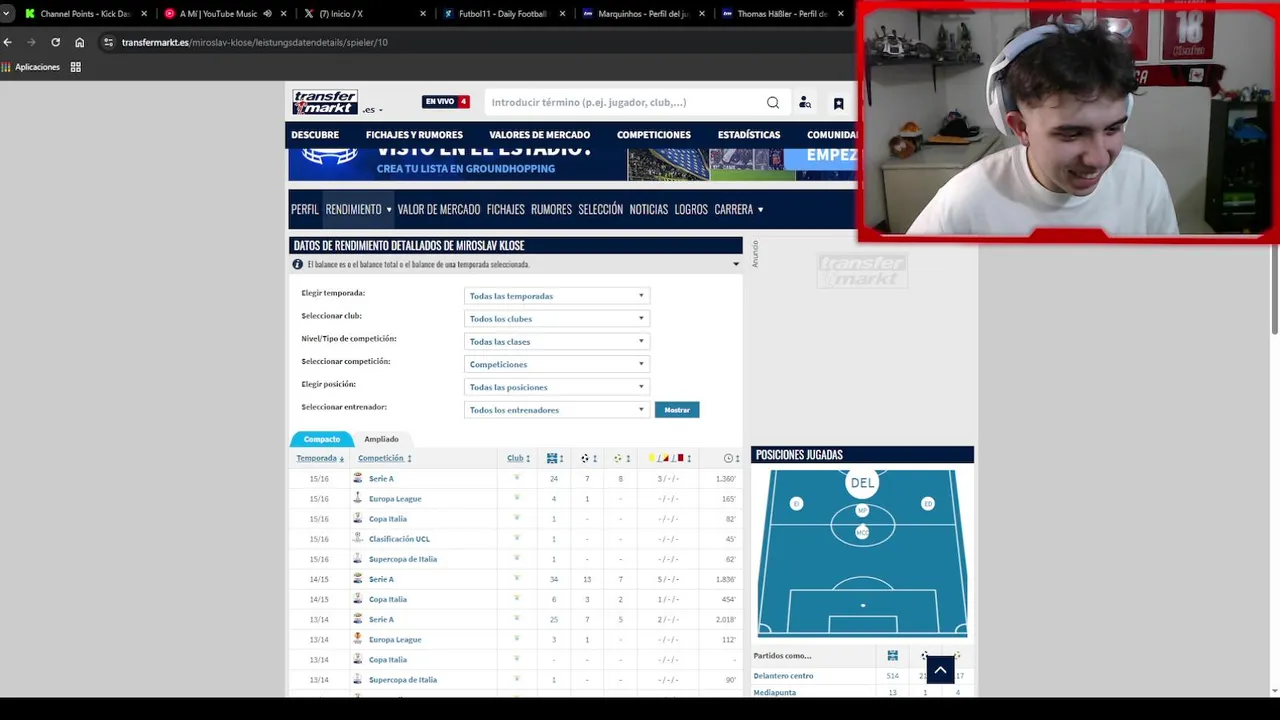The image size is (1280, 720).
Task: Open the 'Todos los entrenadores' dropdown
Action: pos(557,410)
